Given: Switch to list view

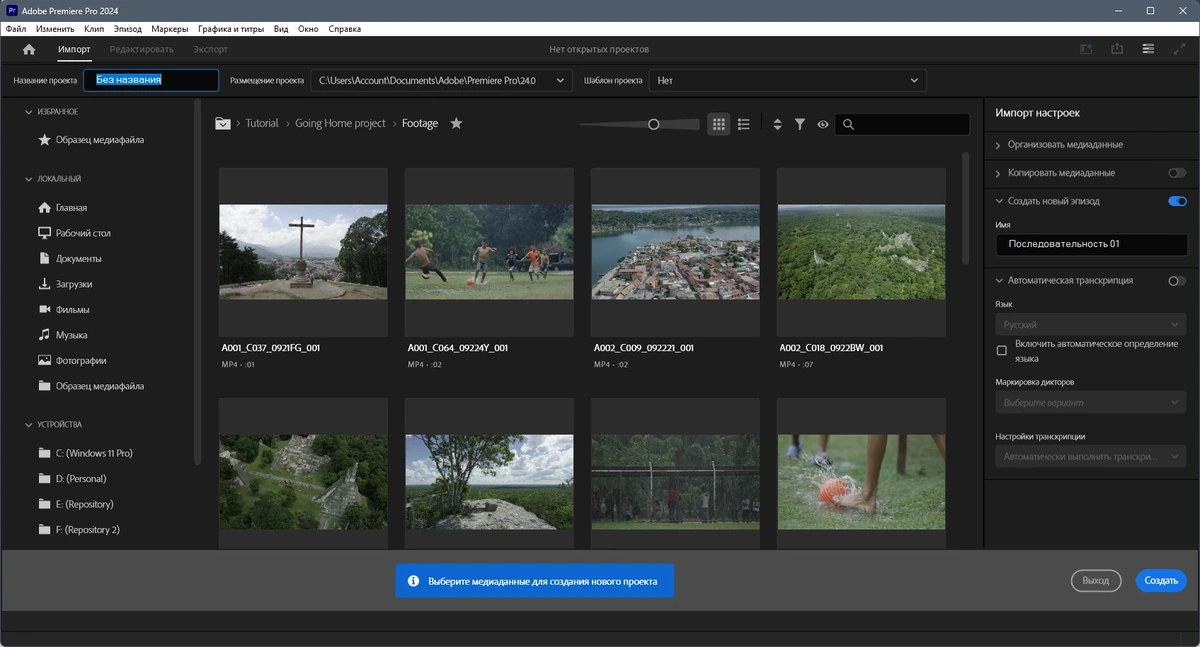Looking at the screenshot, I should coord(743,124).
